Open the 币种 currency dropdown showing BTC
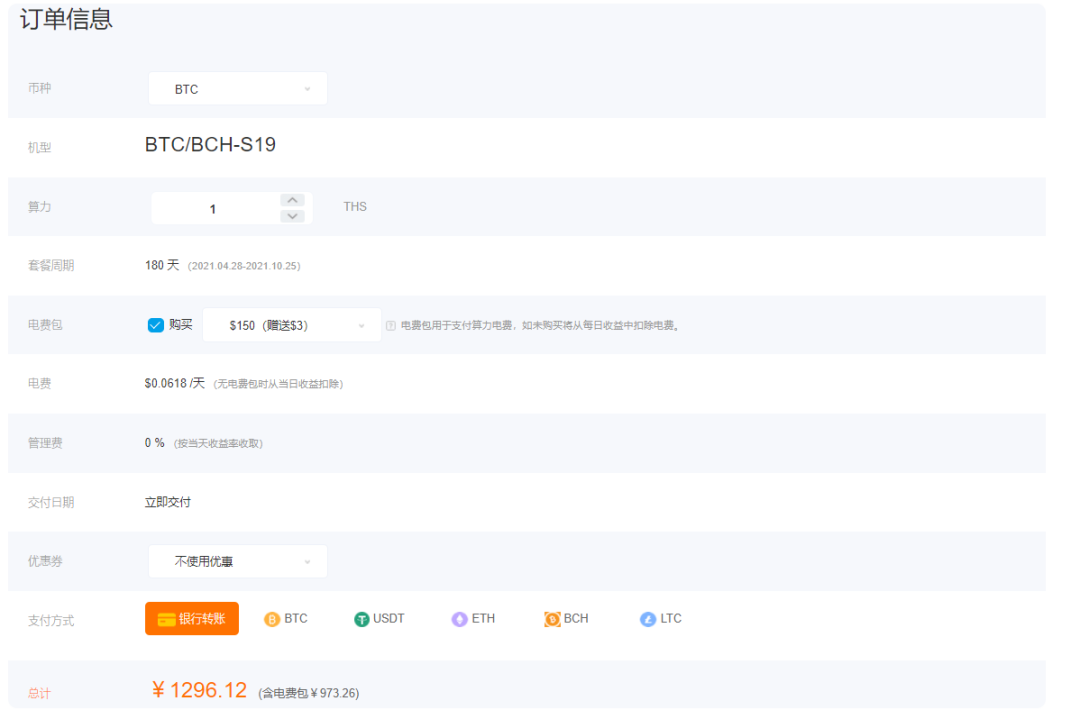The height and width of the screenshot is (719, 1080). click(x=237, y=88)
